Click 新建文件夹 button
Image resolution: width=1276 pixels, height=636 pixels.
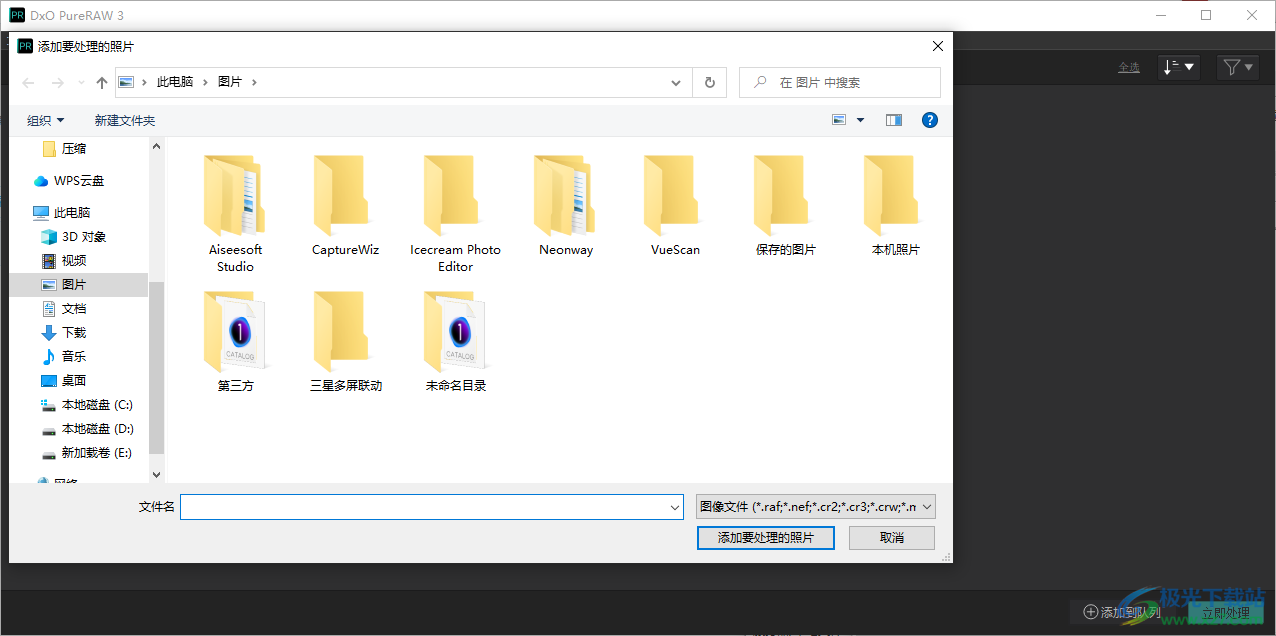tap(125, 120)
